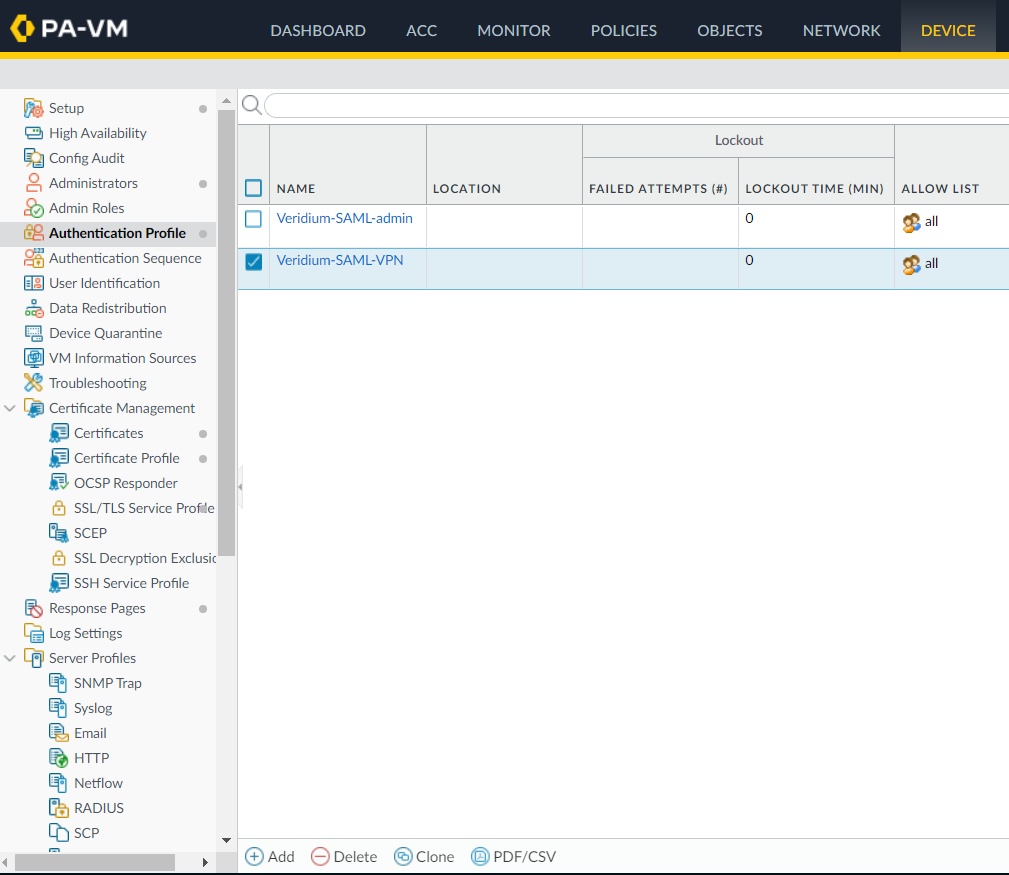The image size is (1009, 875).
Task: Click the search magnifier icon
Action: tap(252, 105)
